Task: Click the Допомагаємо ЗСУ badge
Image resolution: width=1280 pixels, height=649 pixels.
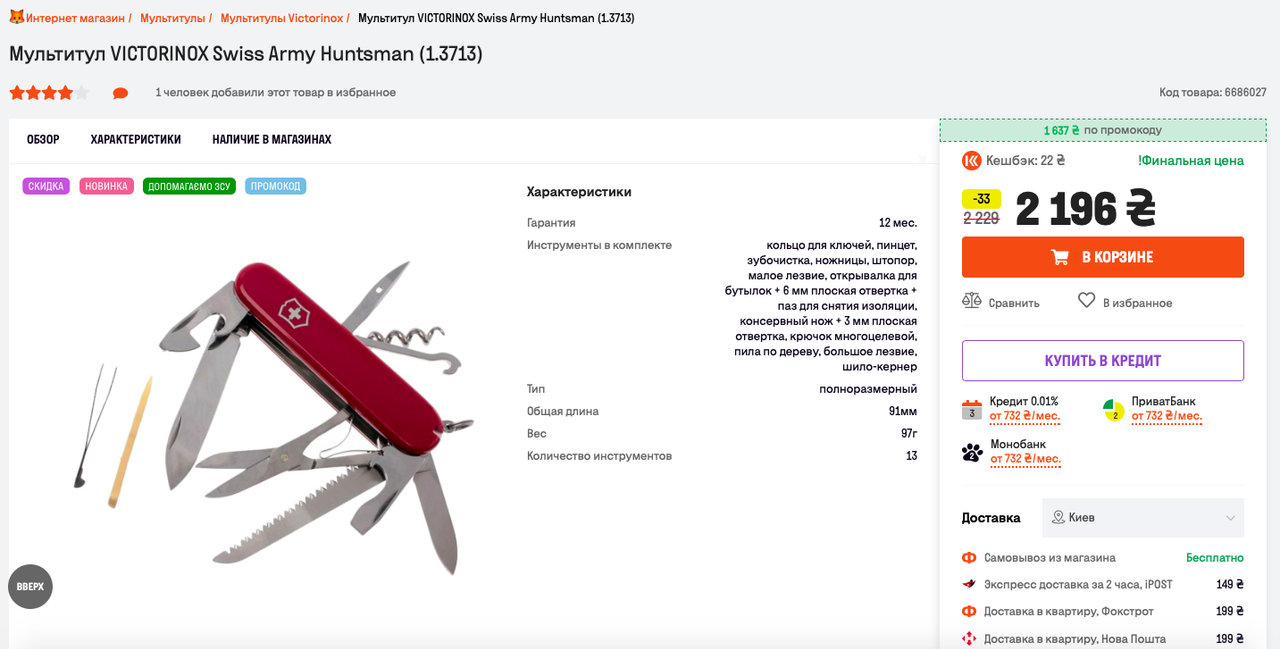Action: (189, 186)
